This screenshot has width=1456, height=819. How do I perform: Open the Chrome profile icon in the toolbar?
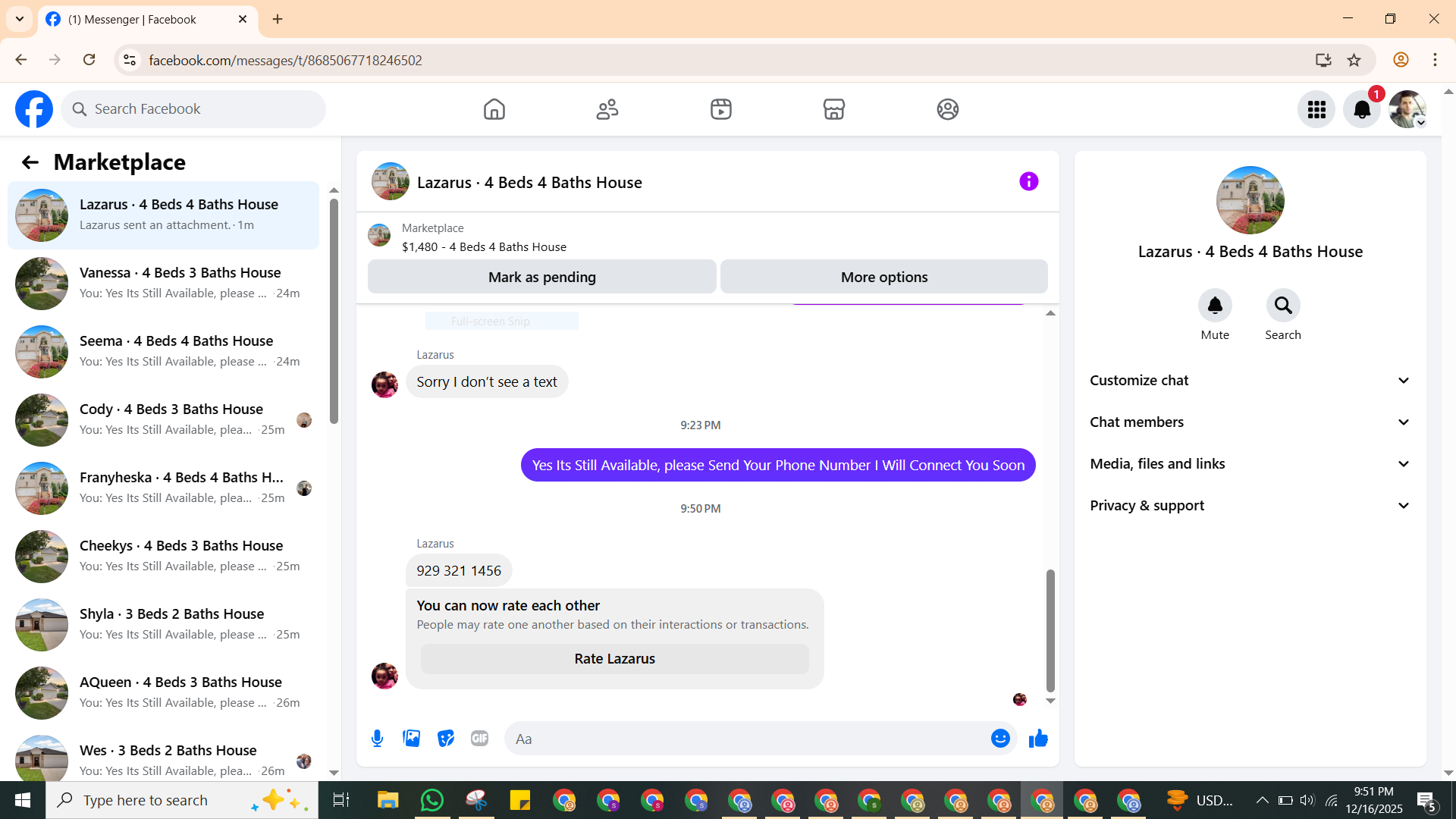pos(1401,60)
